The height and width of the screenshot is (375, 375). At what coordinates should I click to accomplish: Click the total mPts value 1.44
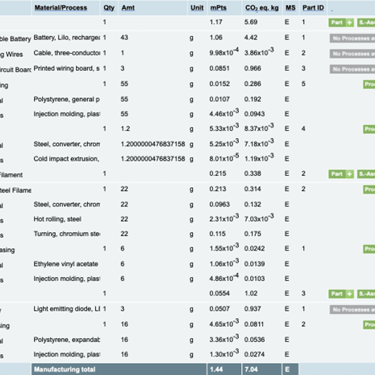pyautogui.click(x=216, y=369)
